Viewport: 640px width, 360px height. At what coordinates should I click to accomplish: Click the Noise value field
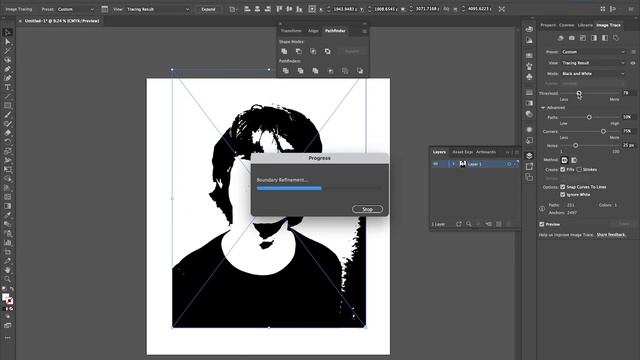pyautogui.click(x=629, y=145)
